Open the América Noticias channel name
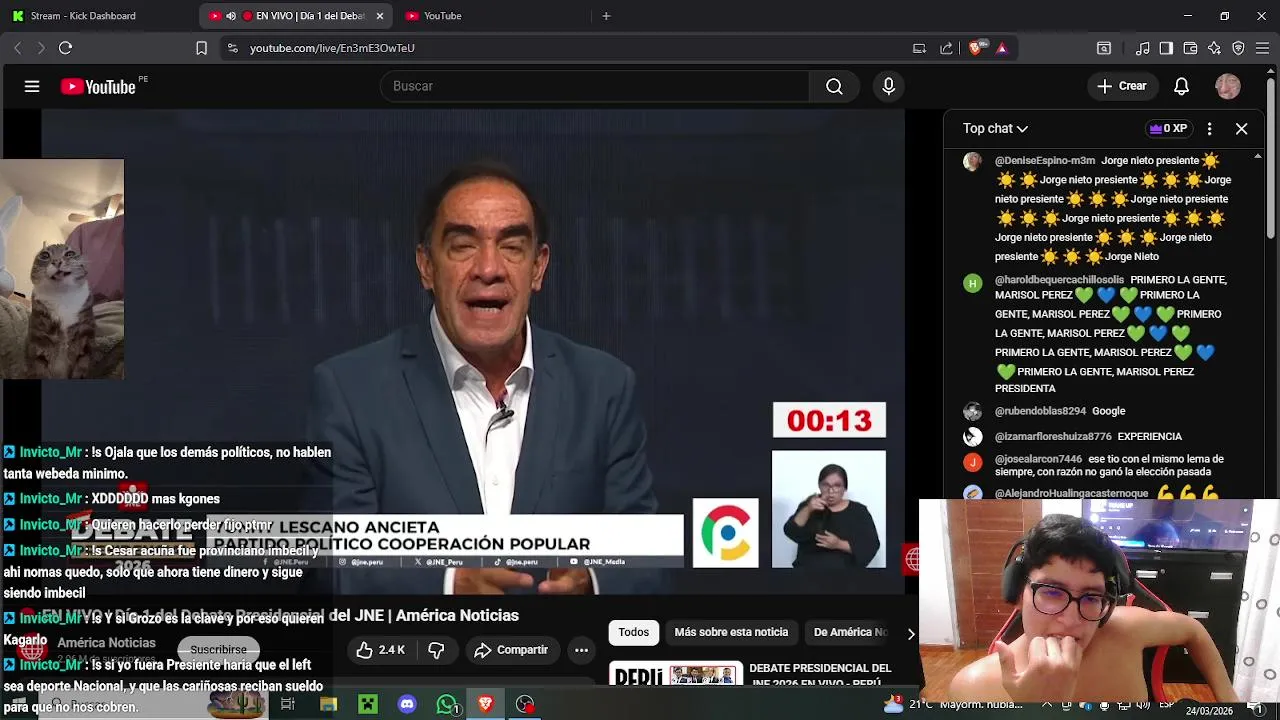Screen dimensions: 1280x720 click(x=106, y=643)
